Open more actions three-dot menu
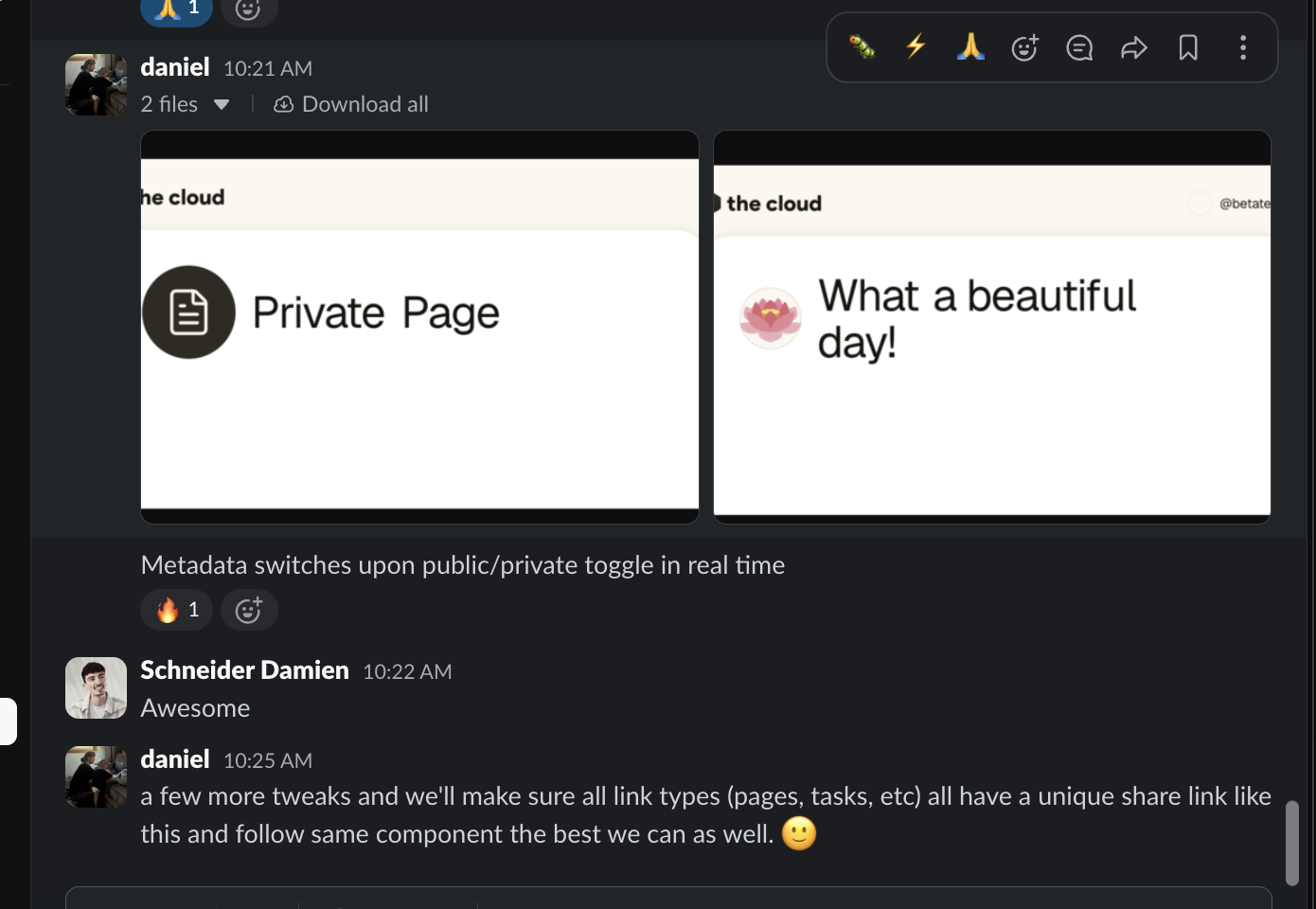The width and height of the screenshot is (1316, 909). tap(1242, 47)
